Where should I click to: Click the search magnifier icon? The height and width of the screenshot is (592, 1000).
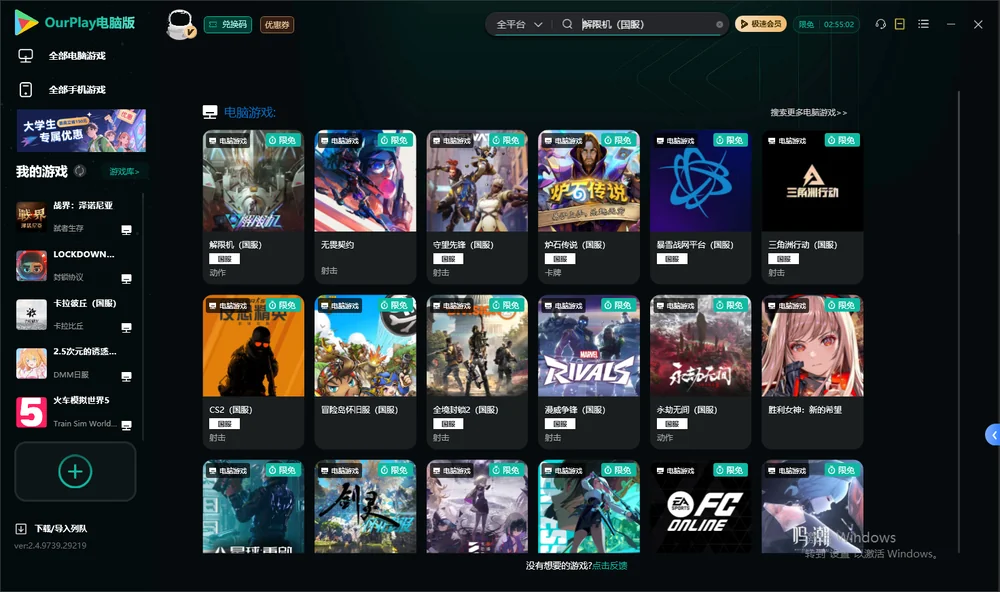567,24
